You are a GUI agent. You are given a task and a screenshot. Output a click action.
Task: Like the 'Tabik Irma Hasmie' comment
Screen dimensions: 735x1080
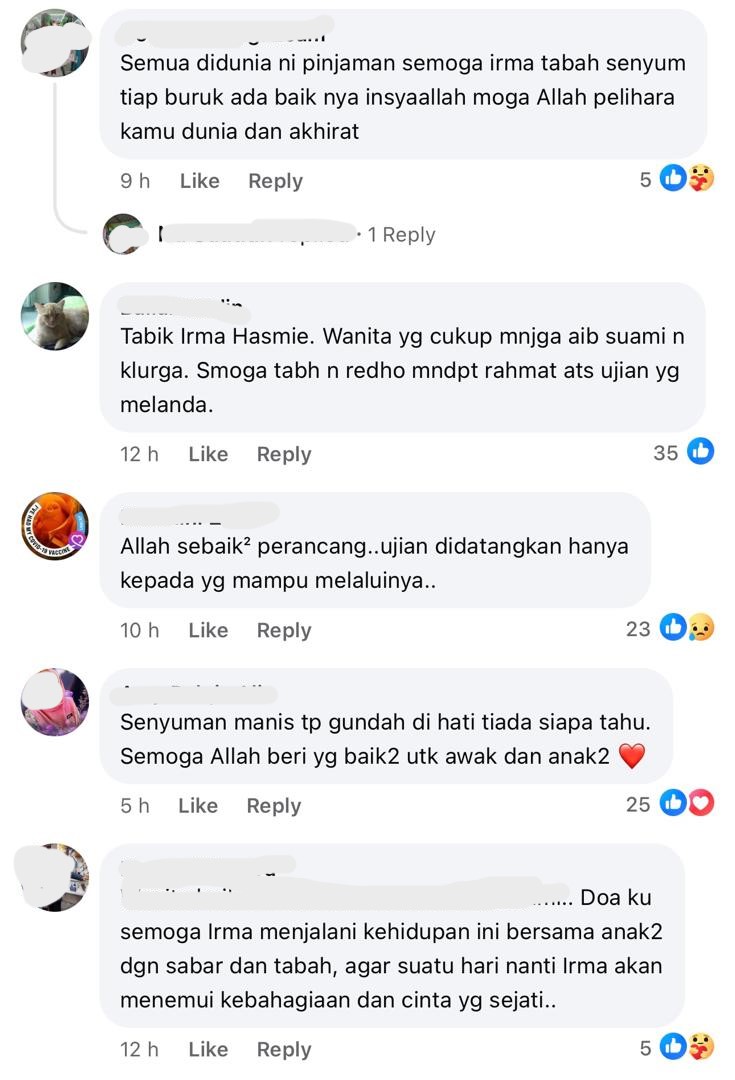(x=208, y=454)
